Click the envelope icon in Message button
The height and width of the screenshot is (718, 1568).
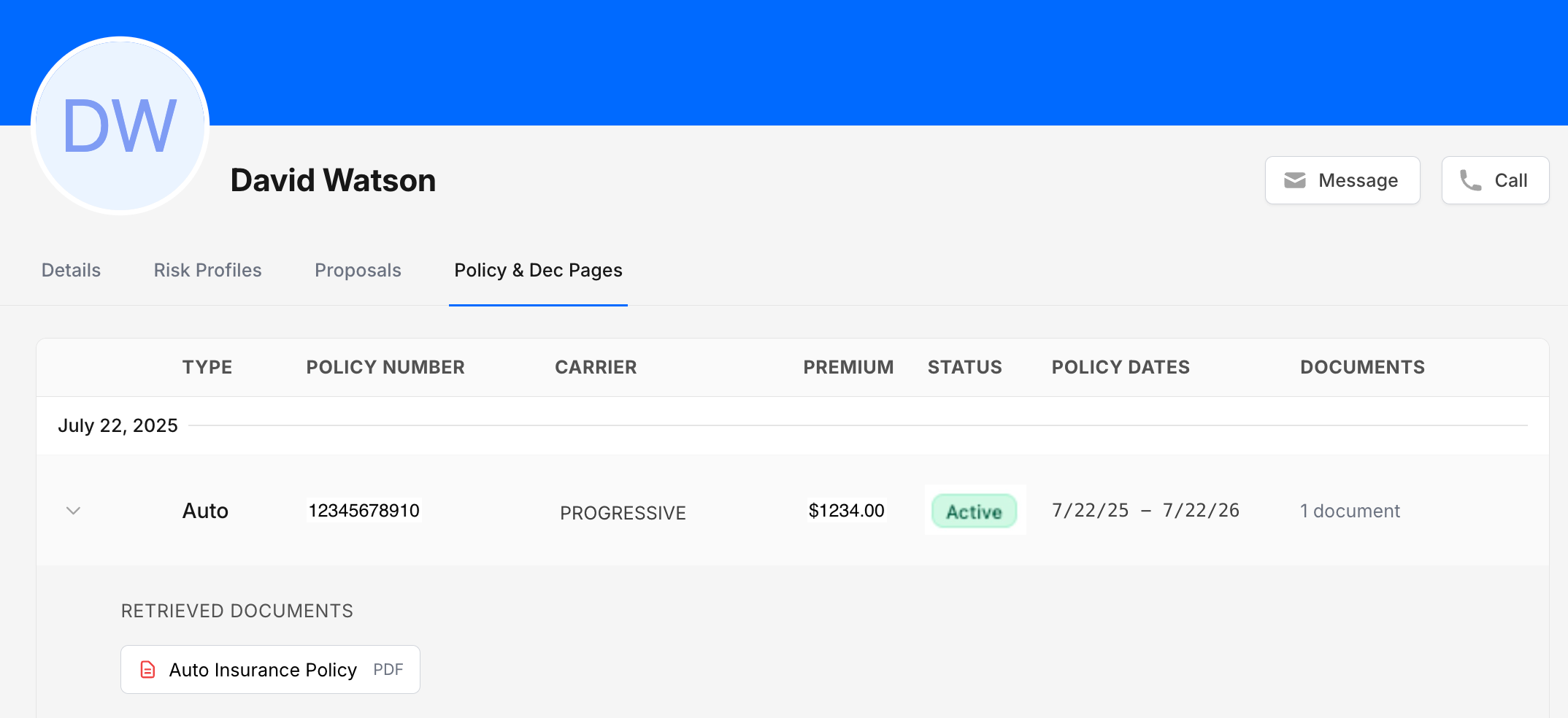(x=1294, y=180)
